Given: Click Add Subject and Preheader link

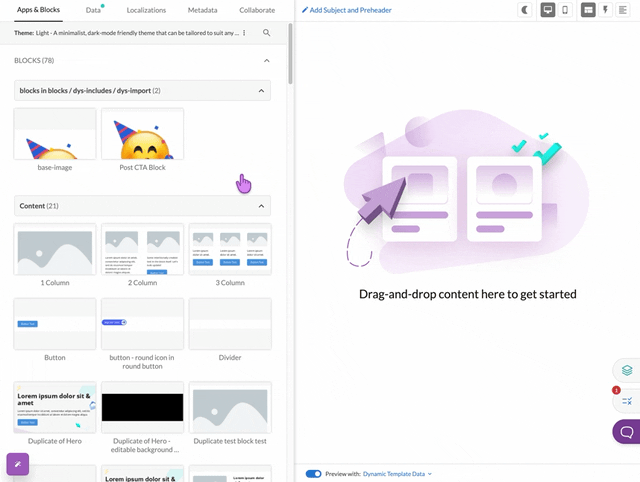Looking at the screenshot, I should [x=351, y=10].
